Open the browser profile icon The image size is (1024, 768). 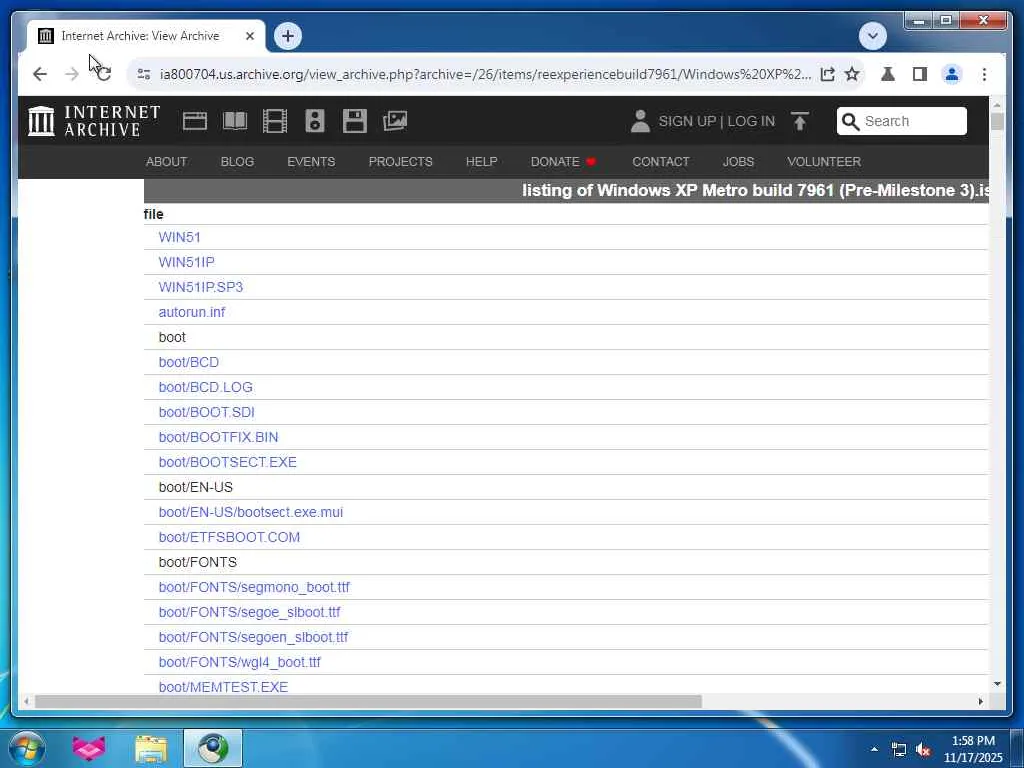click(x=952, y=74)
